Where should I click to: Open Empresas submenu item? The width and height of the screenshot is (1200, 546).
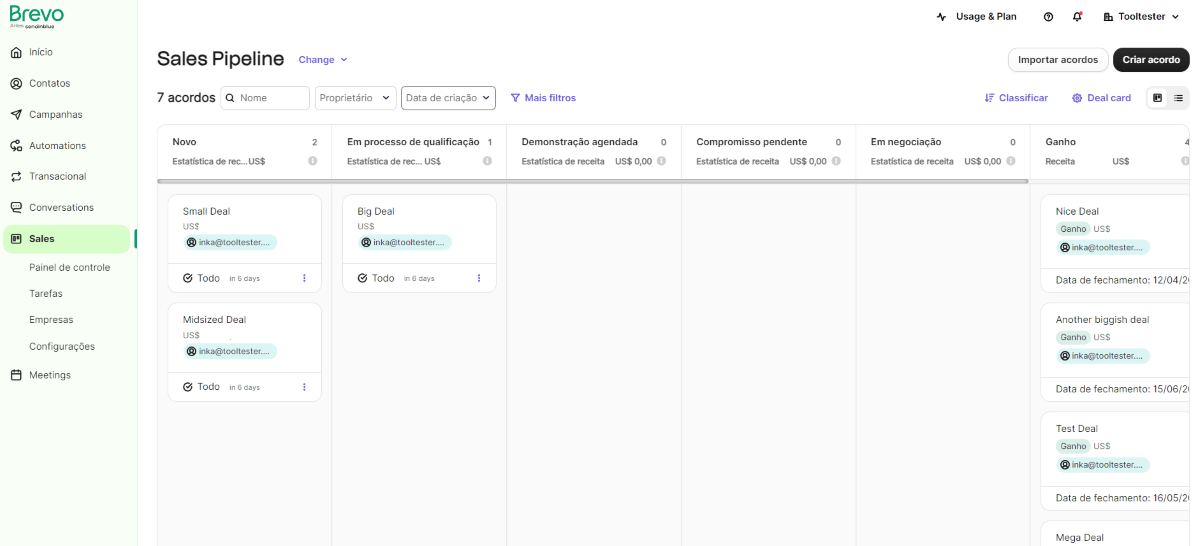coord(51,320)
